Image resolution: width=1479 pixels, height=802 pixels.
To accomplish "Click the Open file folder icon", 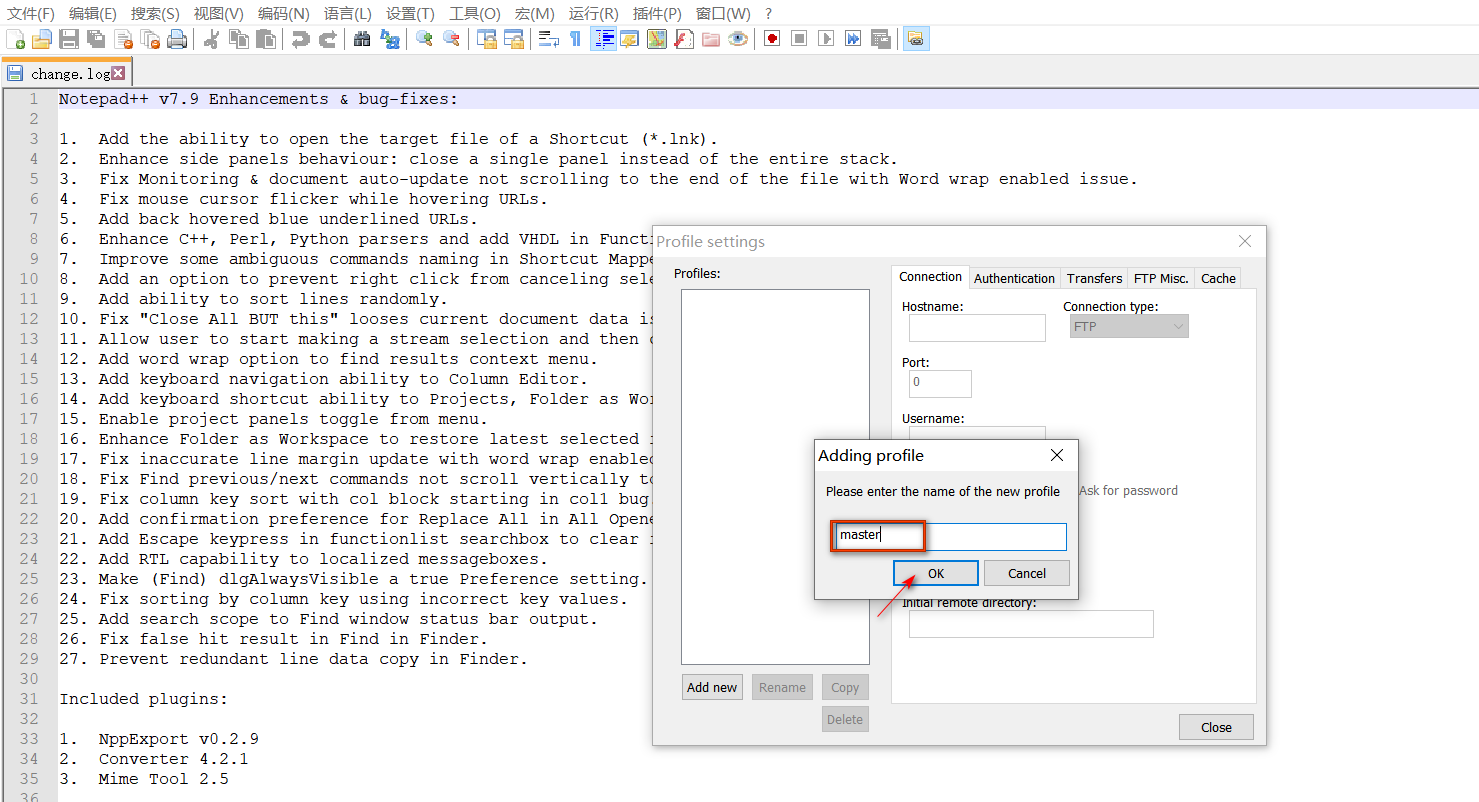I will tap(42, 39).
